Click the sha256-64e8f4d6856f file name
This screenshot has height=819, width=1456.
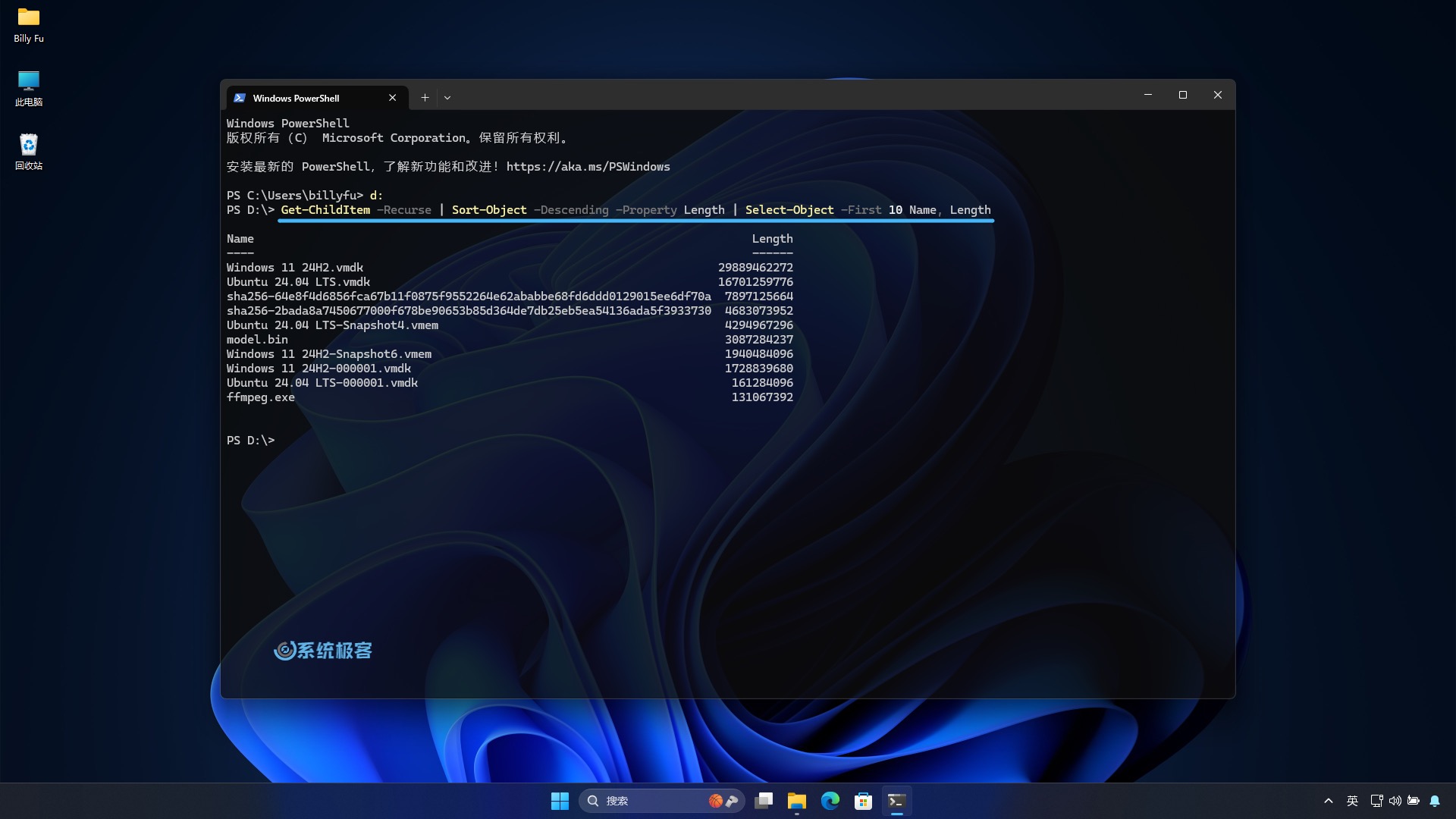[x=469, y=297]
